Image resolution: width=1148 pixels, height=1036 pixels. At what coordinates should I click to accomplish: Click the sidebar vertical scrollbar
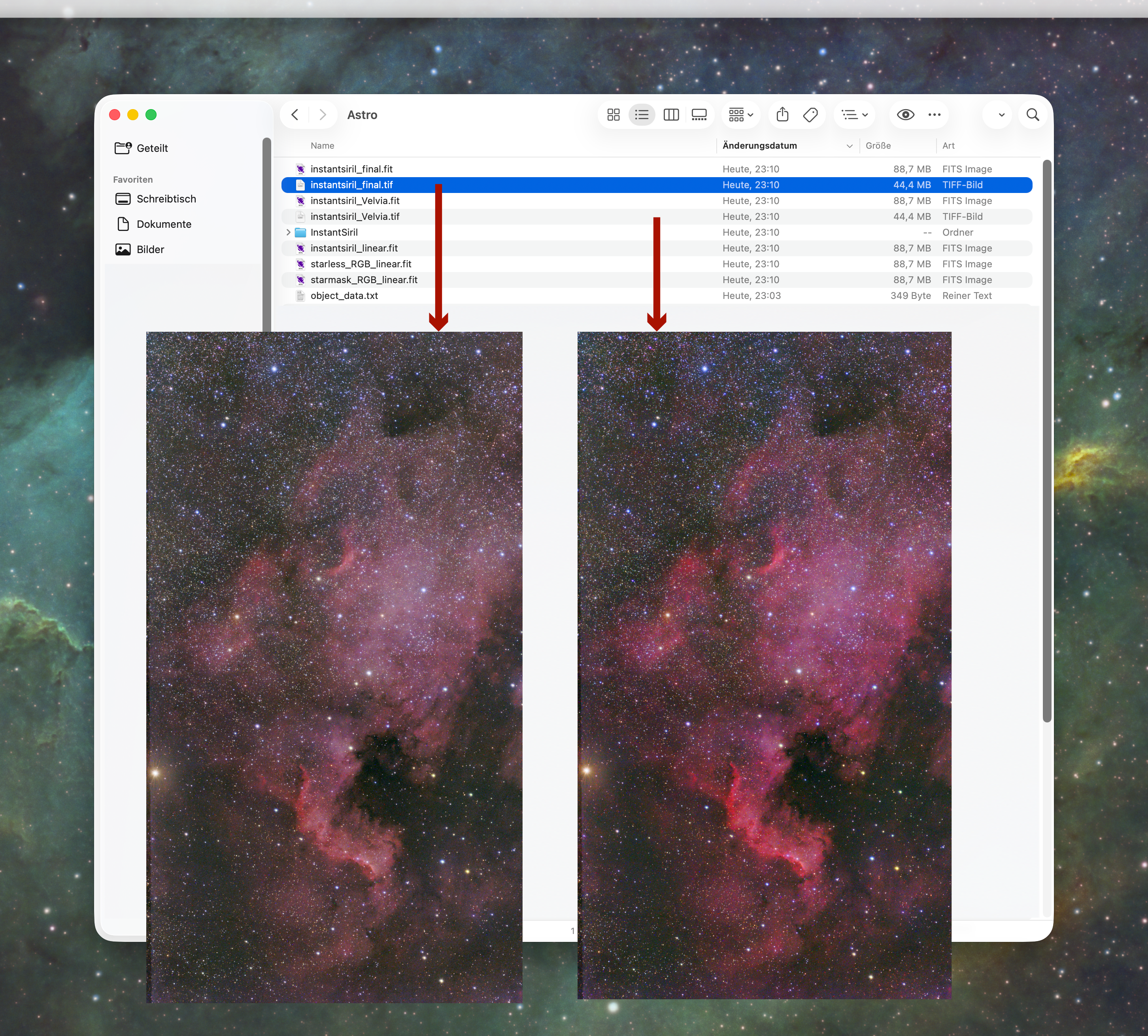coord(266,234)
